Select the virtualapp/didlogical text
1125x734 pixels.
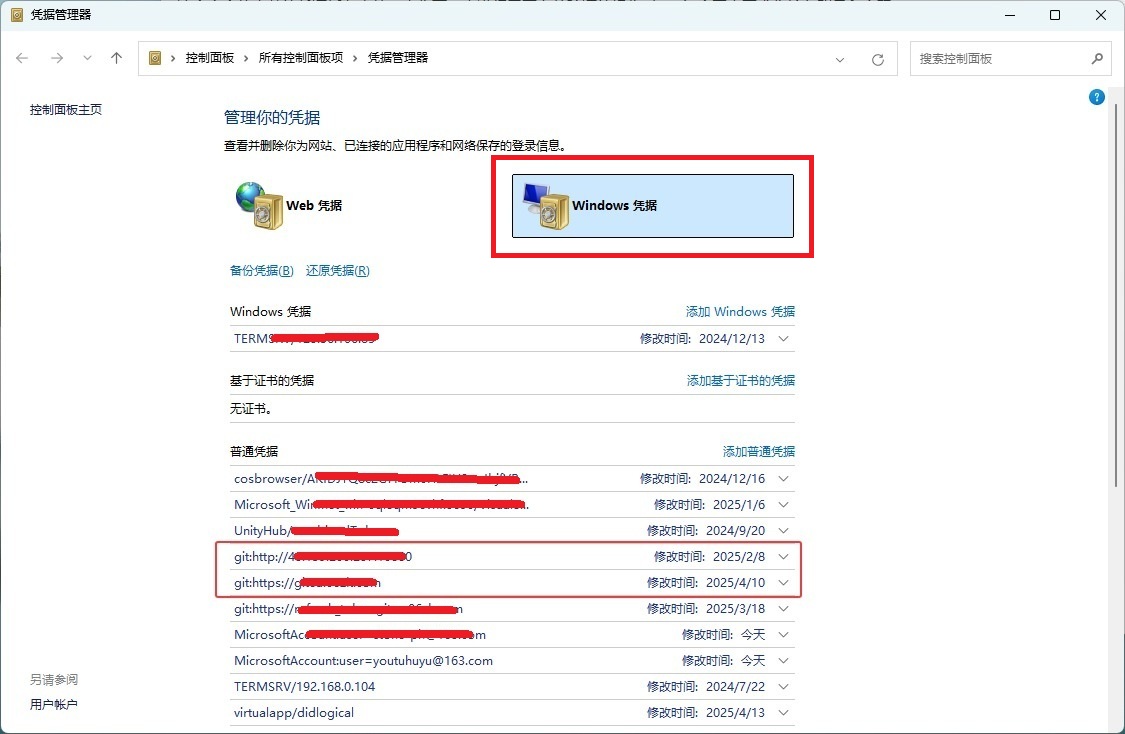click(x=293, y=712)
